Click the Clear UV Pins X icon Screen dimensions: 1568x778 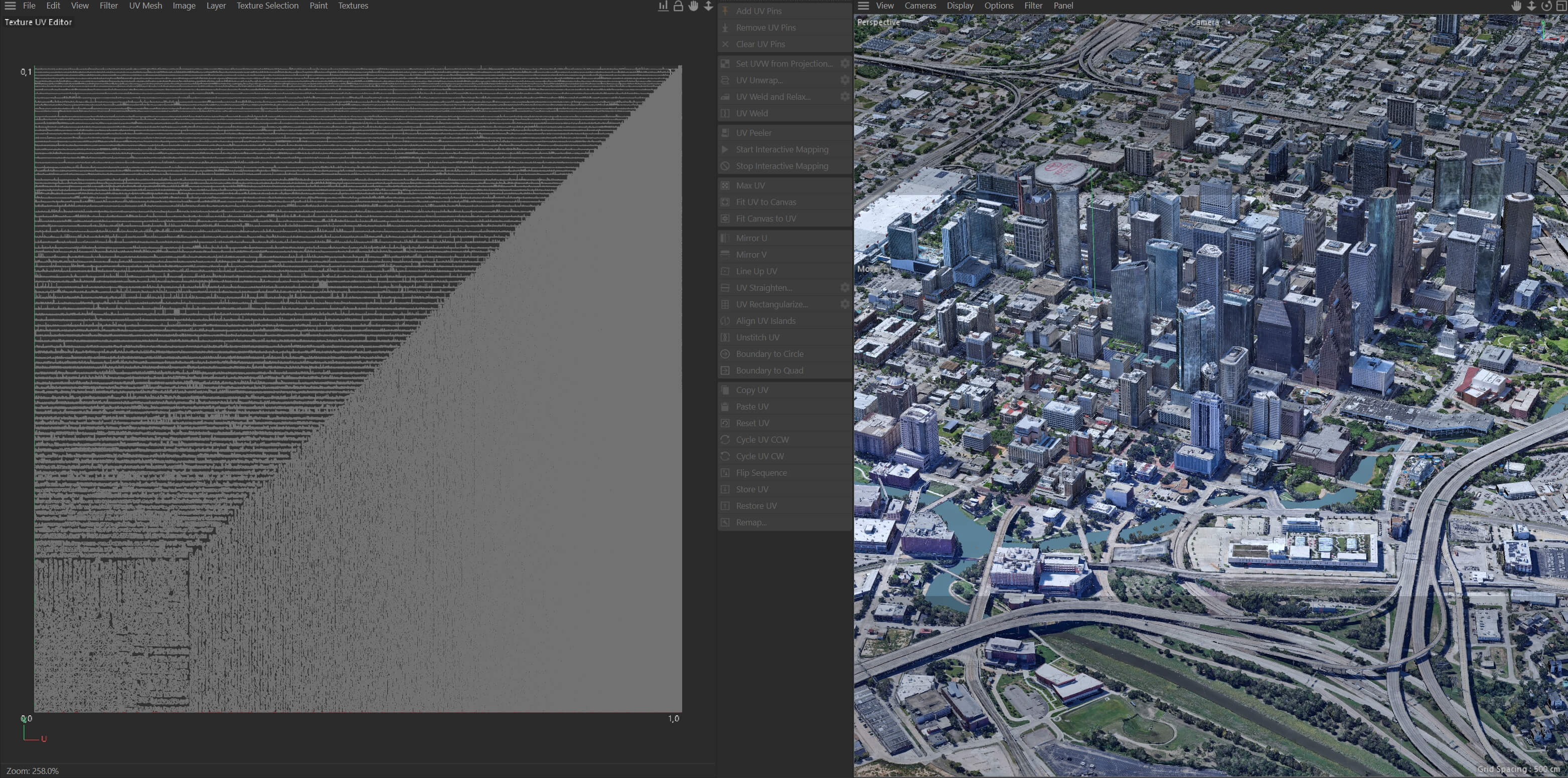pyautogui.click(x=725, y=44)
